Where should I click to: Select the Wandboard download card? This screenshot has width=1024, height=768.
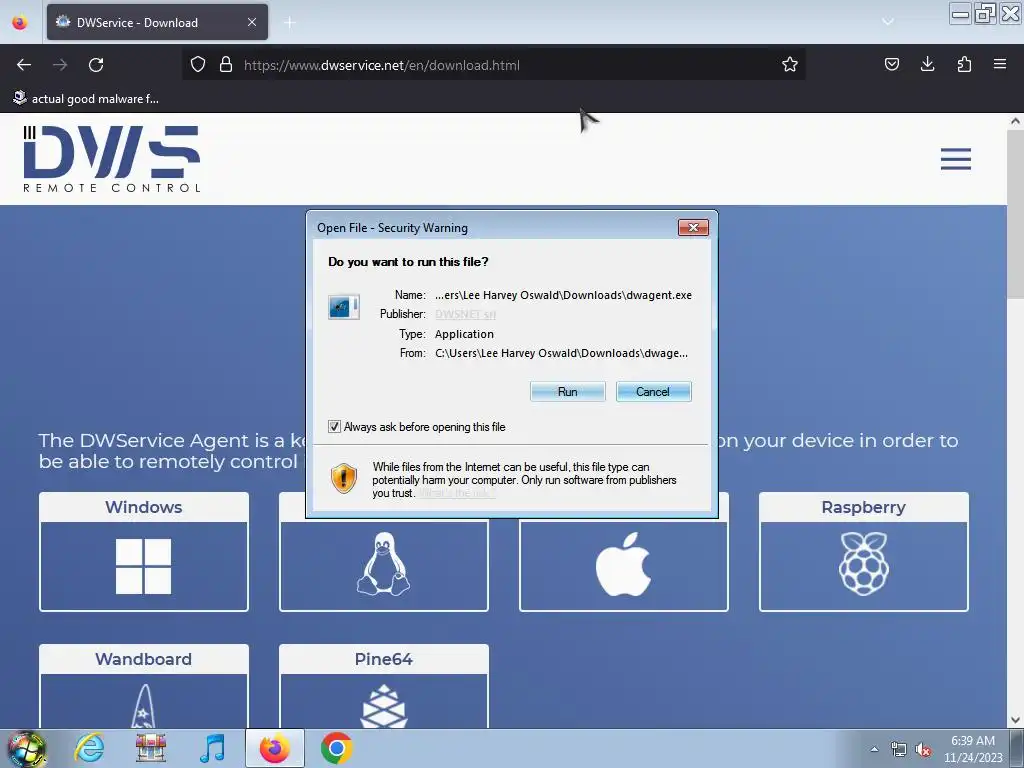tap(144, 686)
